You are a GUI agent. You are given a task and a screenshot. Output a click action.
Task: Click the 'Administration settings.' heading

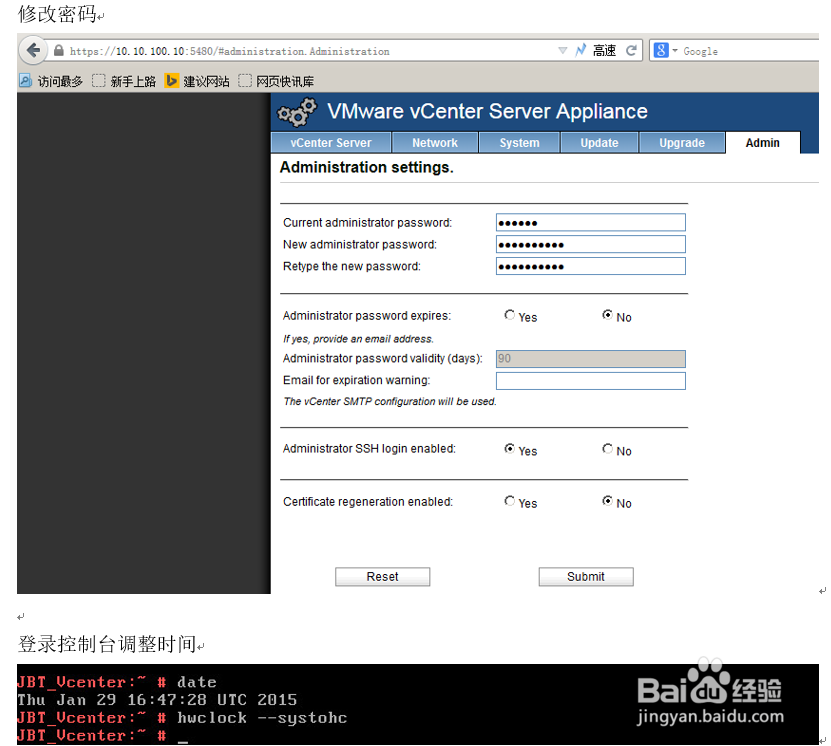[366, 167]
